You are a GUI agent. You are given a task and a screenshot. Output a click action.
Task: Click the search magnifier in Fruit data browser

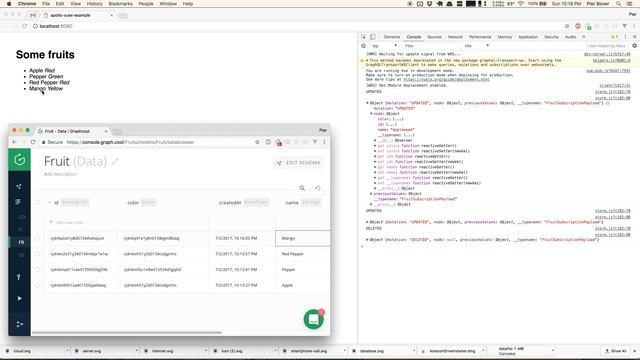click(302, 188)
